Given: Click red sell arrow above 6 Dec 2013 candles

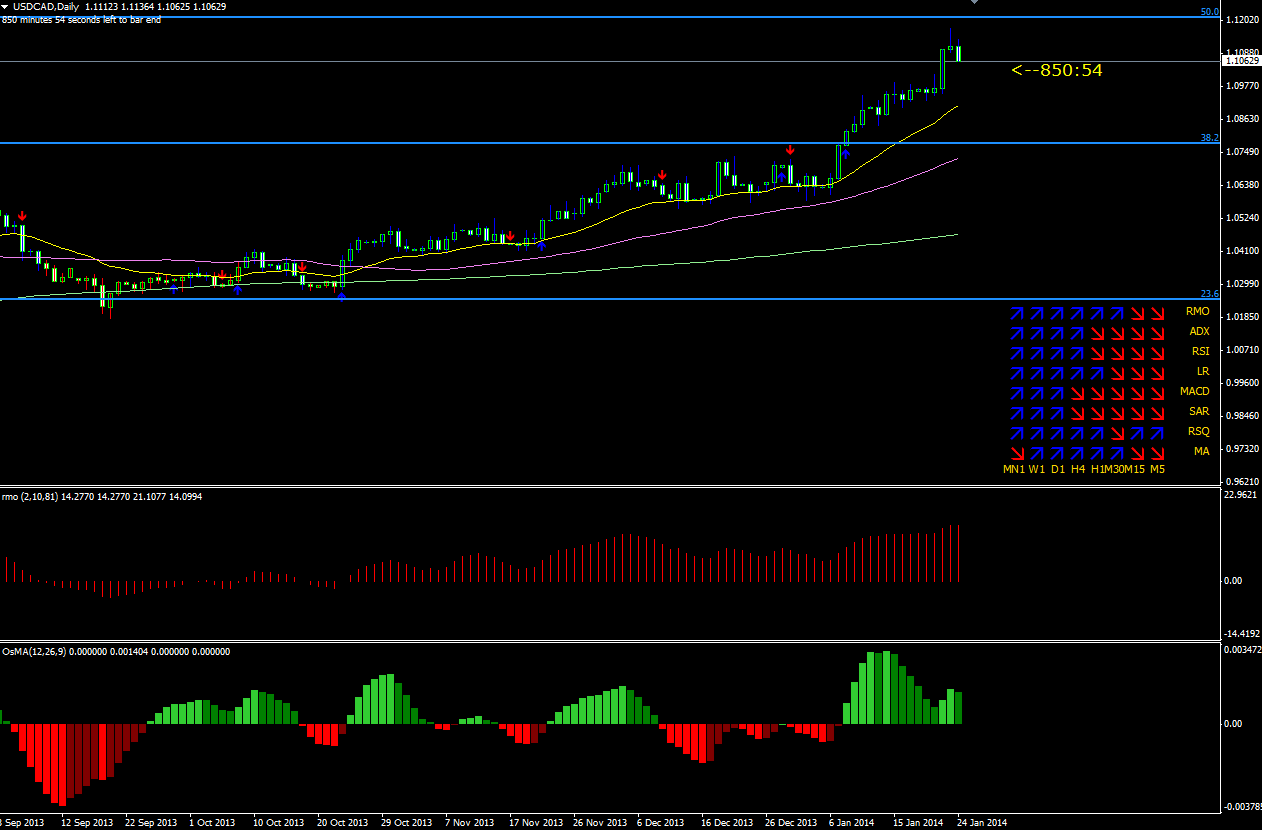Looking at the screenshot, I should 662,174.
